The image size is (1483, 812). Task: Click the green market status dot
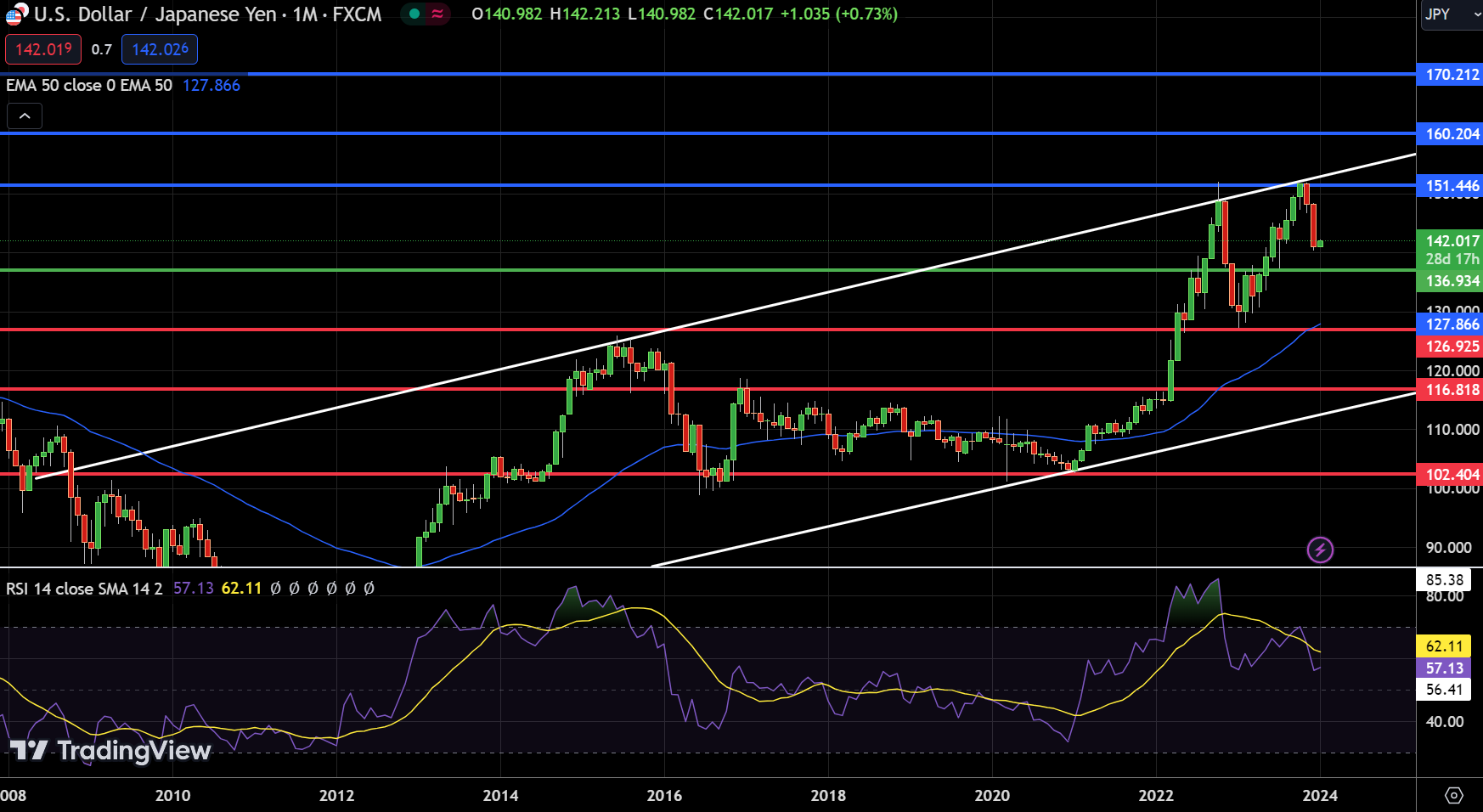414,14
